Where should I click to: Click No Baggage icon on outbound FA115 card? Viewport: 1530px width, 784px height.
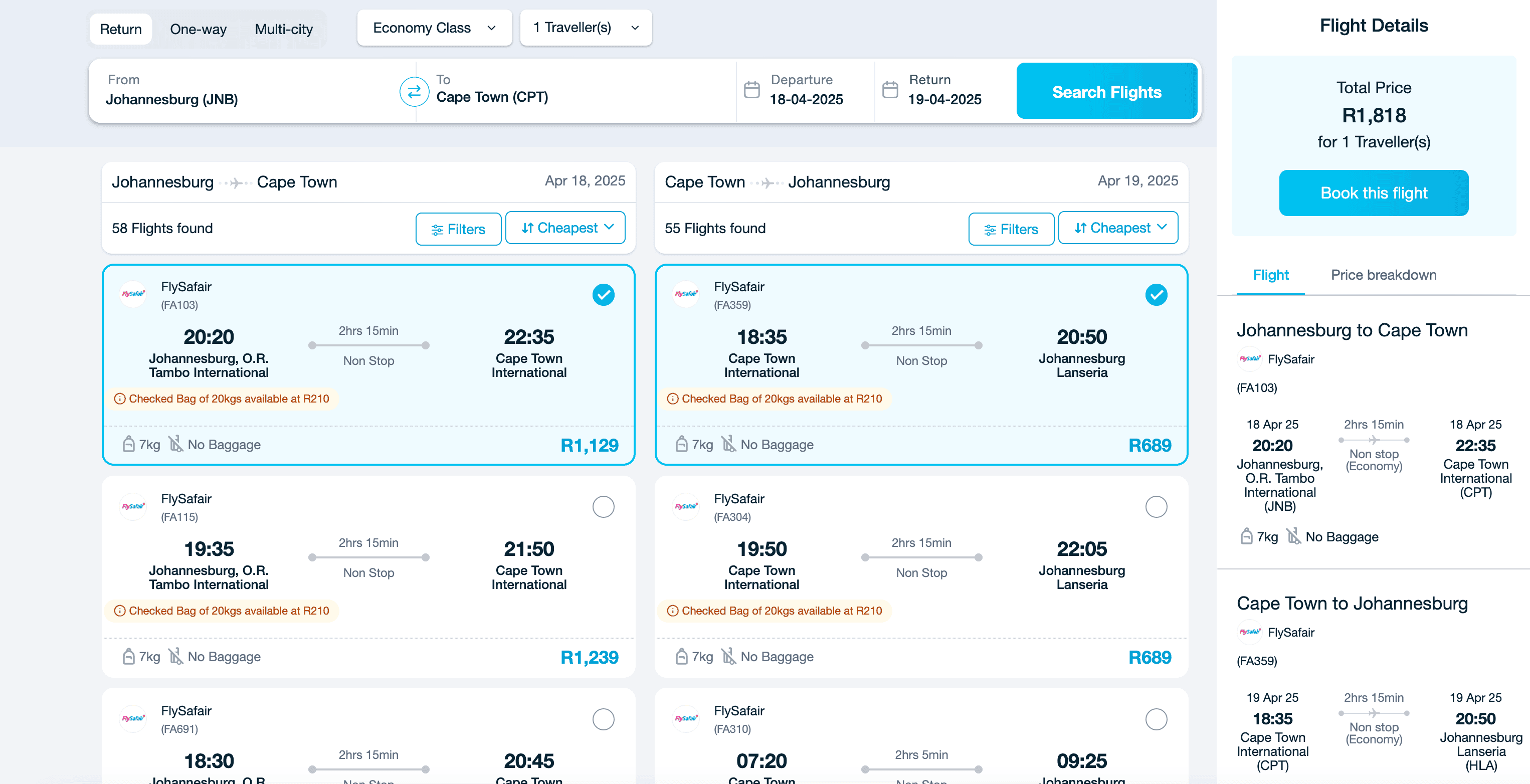(175, 656)
